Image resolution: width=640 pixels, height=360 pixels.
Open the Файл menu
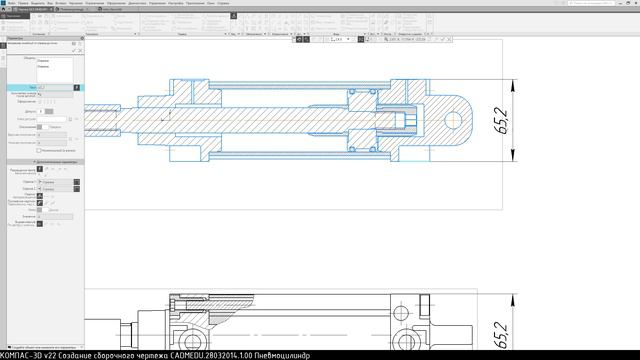12,3
